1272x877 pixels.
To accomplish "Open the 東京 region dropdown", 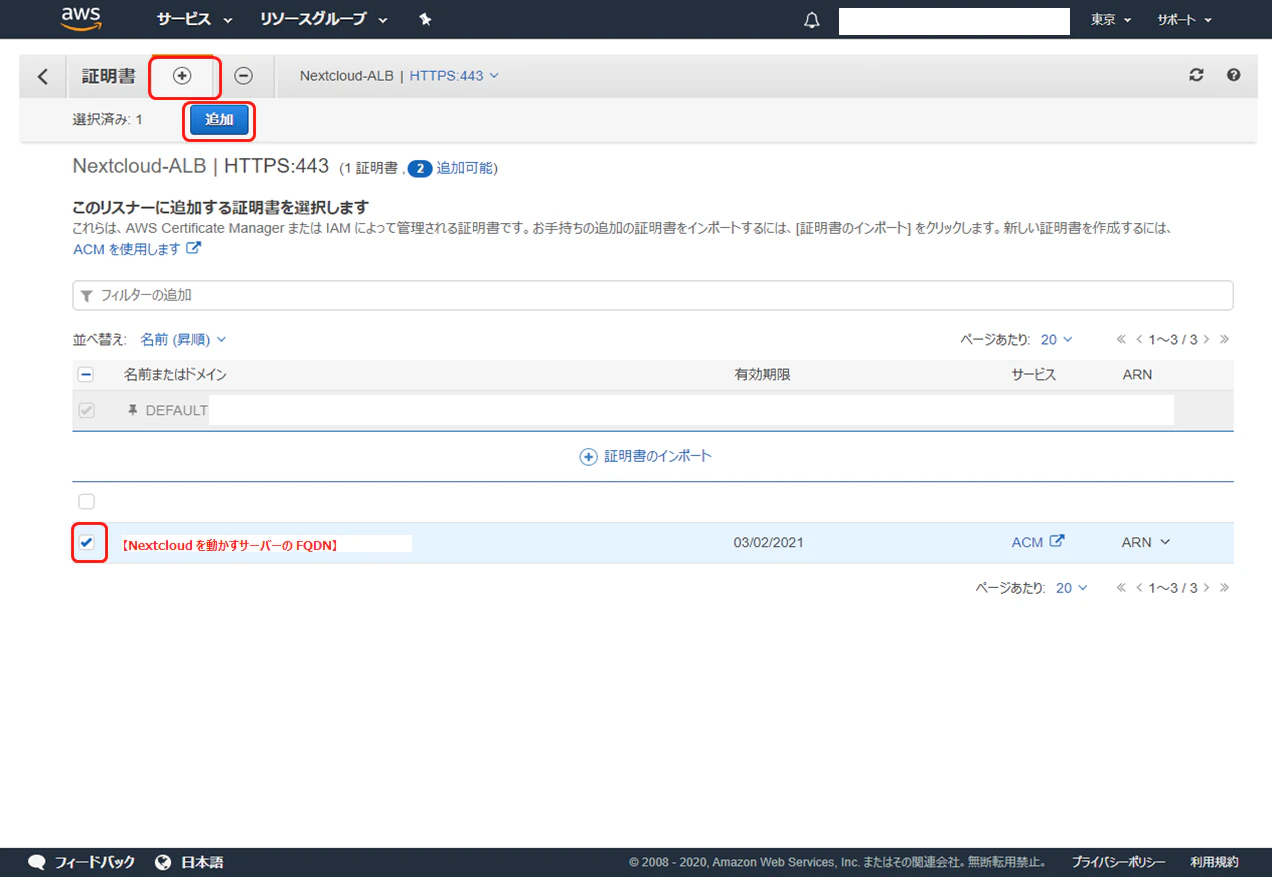I will click(1111, 20).
